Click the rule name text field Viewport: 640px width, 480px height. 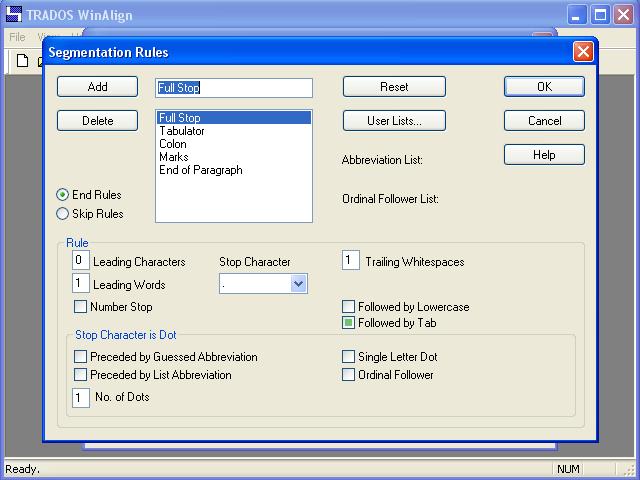[x=235, y=88]
